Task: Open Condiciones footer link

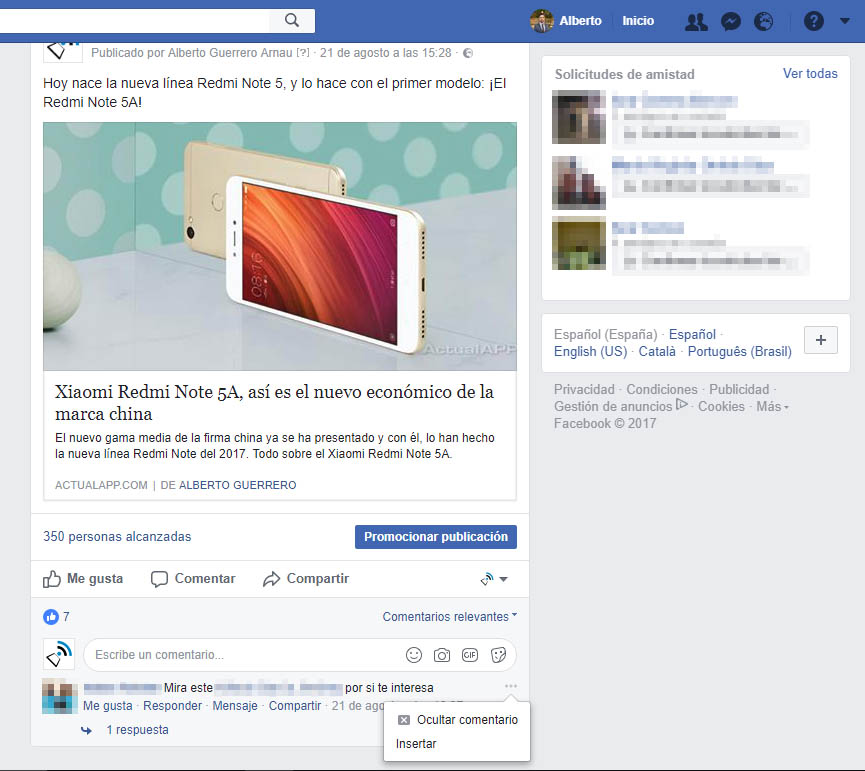Action: coord(661,389)
